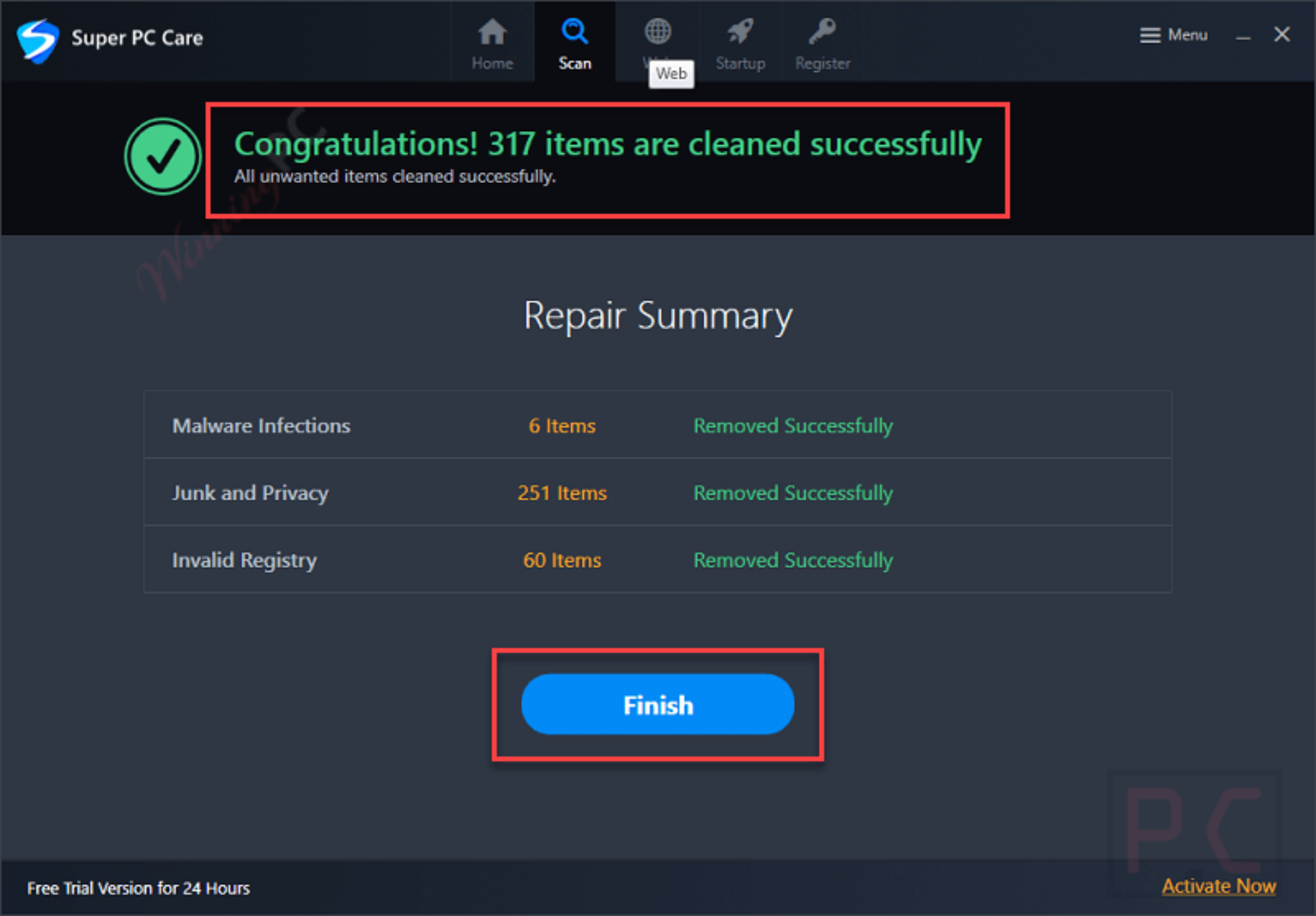Click the 'Repair Summary' heading
Image resolution: width=1316 pixels, height=916 pixels.
(658, 316)
